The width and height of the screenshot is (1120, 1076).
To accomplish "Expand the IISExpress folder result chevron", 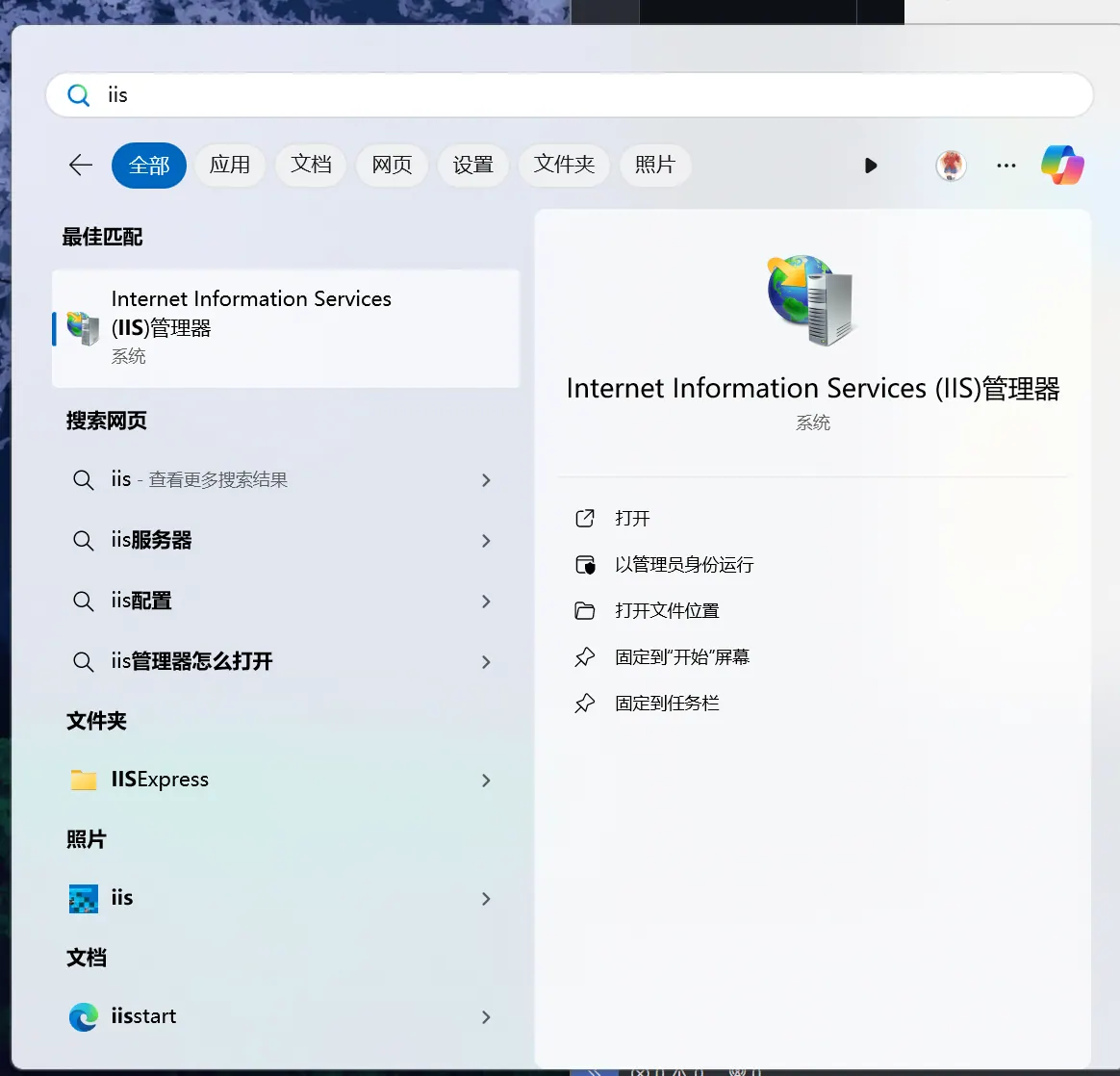I will click(x=486, y=781).
